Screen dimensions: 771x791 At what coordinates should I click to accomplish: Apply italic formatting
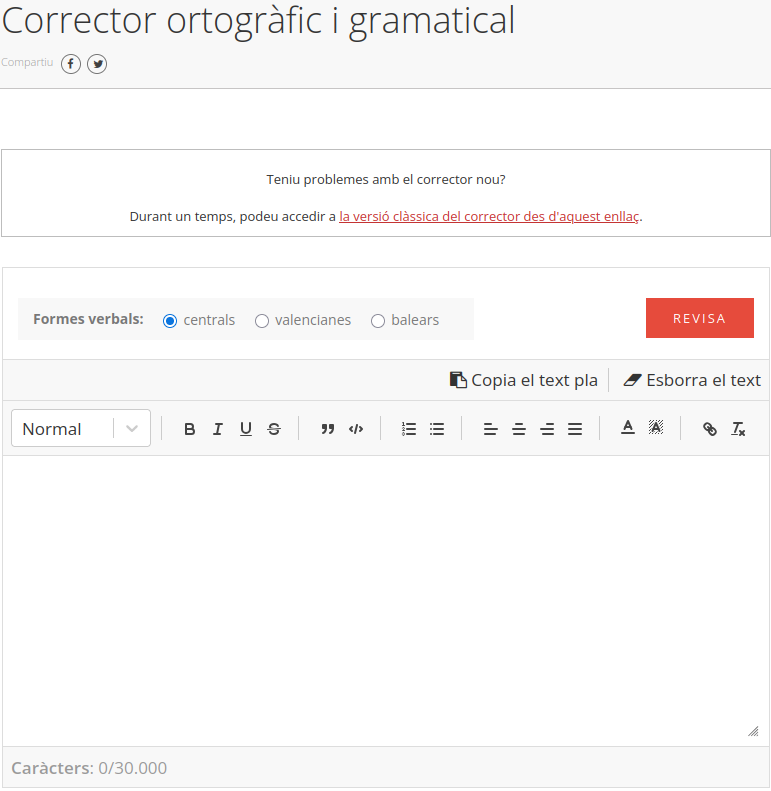pos(218,429)
